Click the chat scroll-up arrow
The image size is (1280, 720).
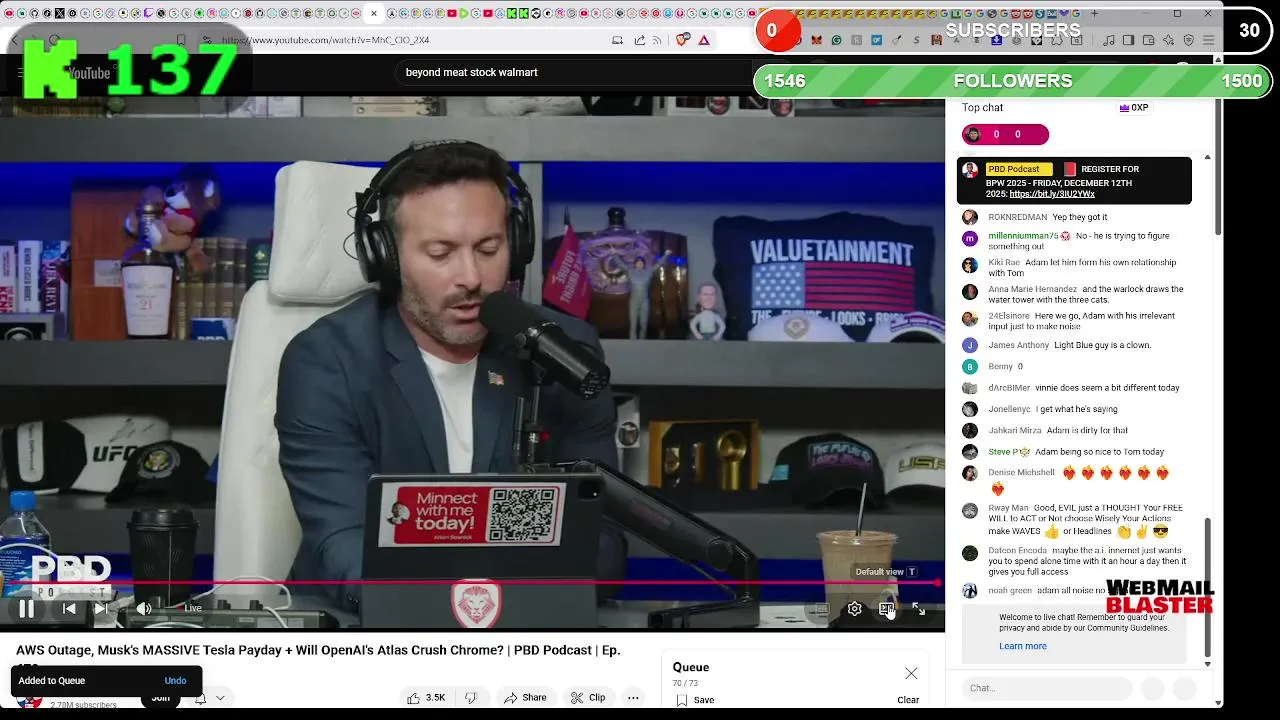(1207, 158)
